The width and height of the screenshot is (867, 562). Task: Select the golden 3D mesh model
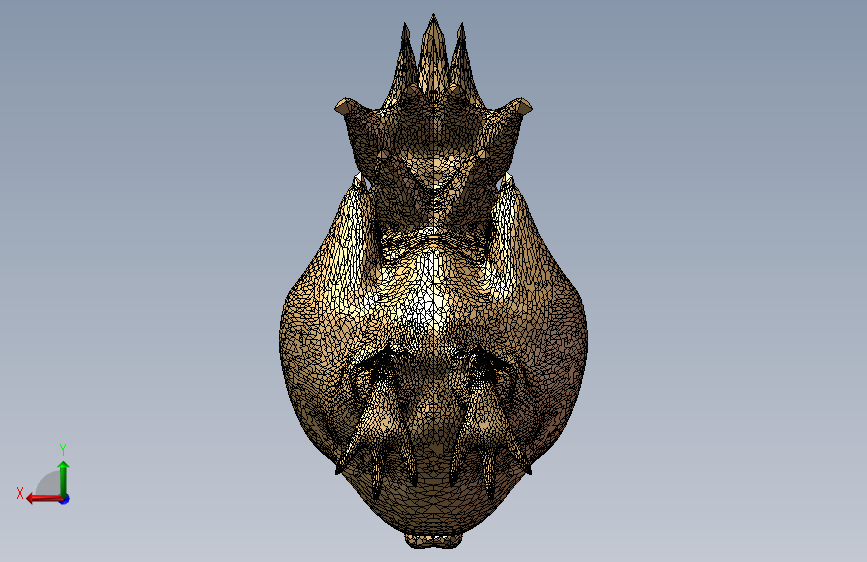tap(434, 282)
